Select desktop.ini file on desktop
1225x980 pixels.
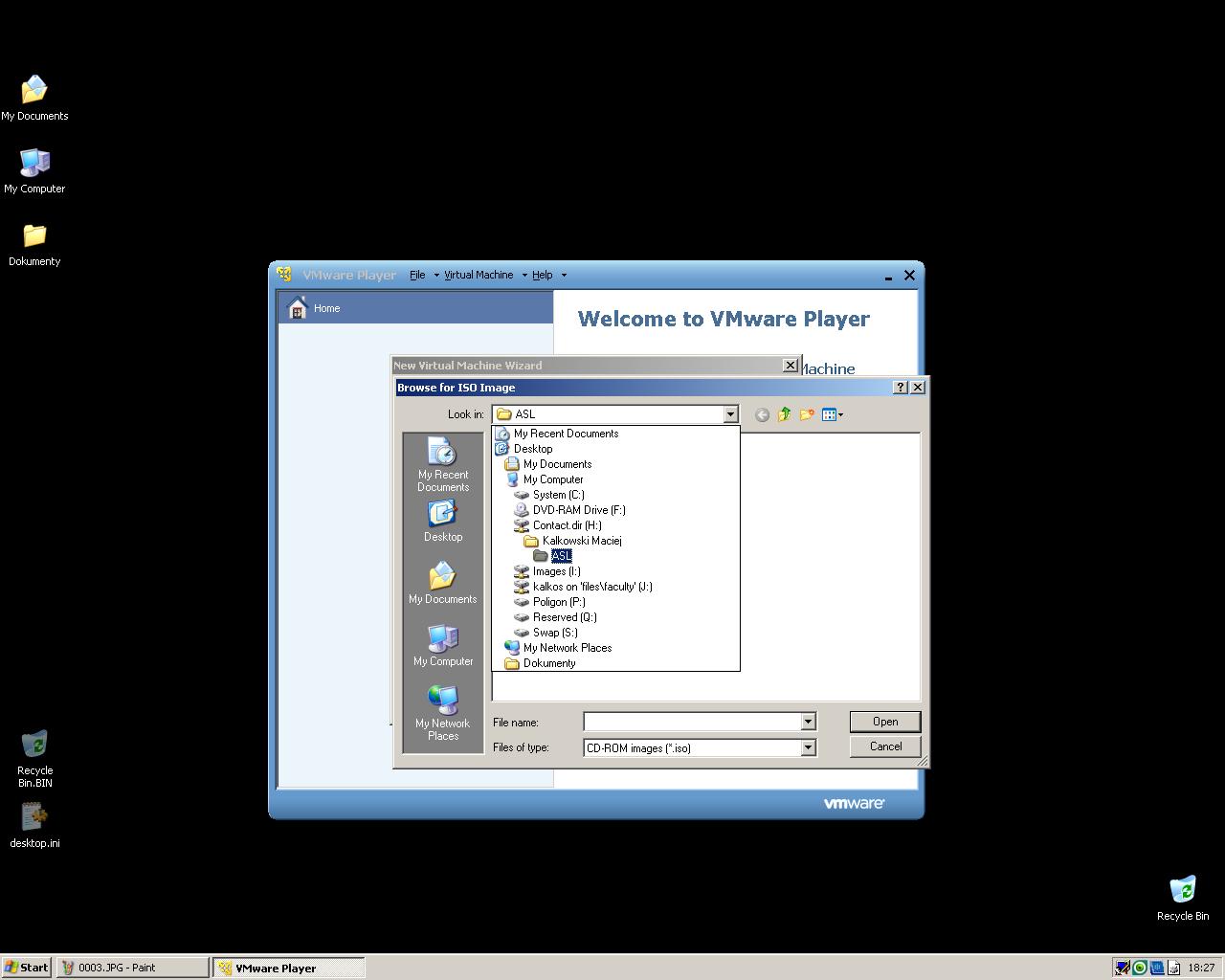pos(34,826)
